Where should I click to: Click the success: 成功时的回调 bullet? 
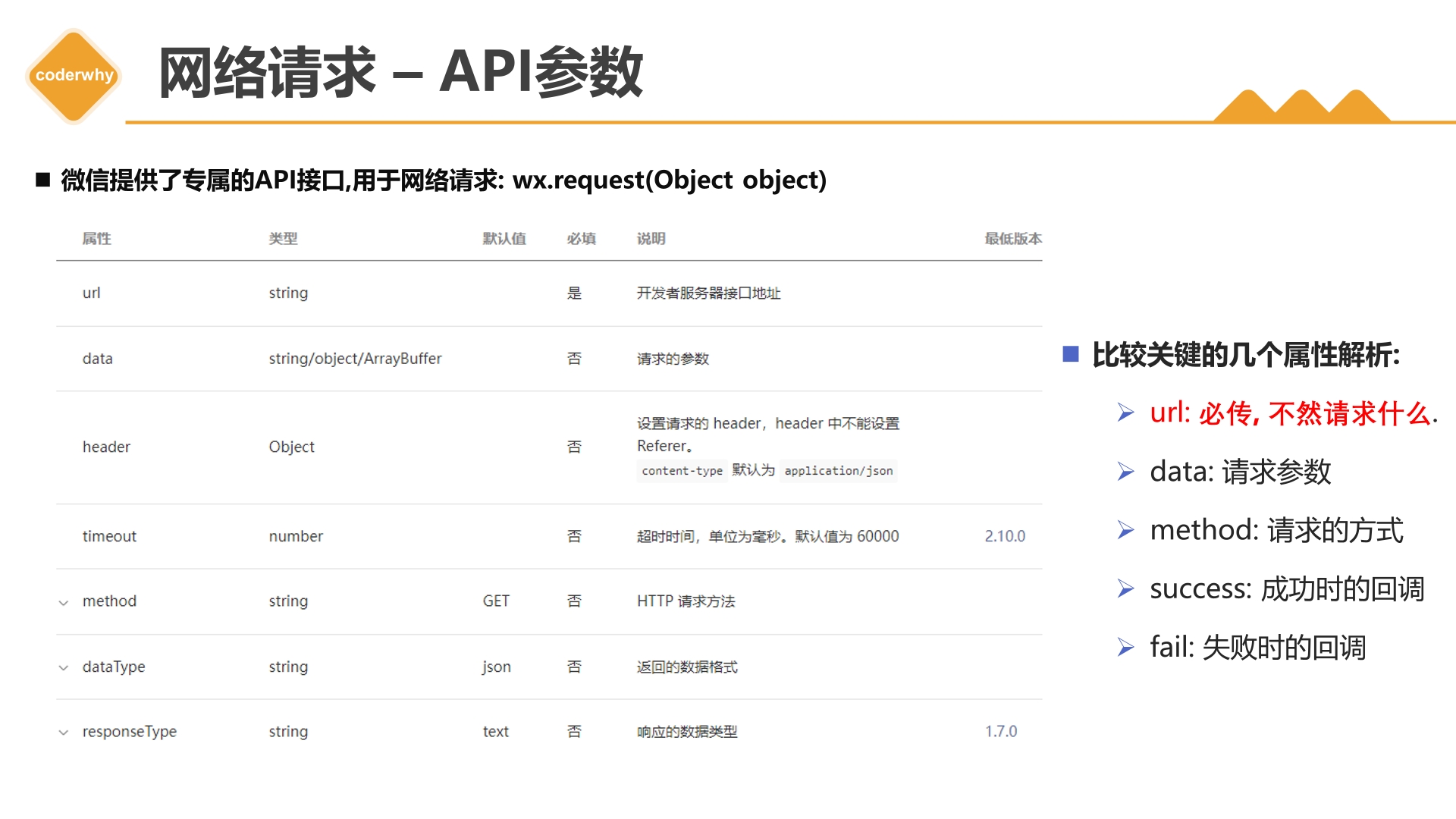click(1287, 589)
